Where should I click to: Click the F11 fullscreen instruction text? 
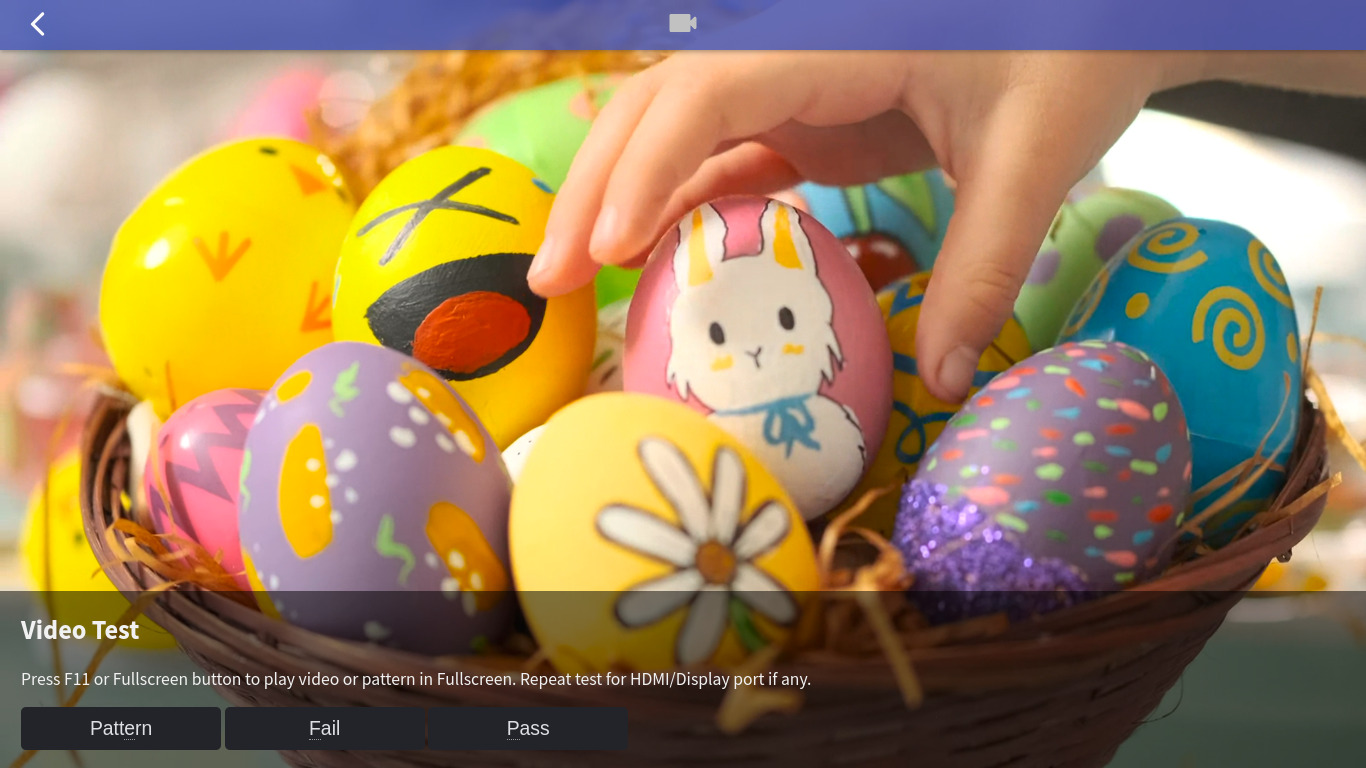point(415,679)
